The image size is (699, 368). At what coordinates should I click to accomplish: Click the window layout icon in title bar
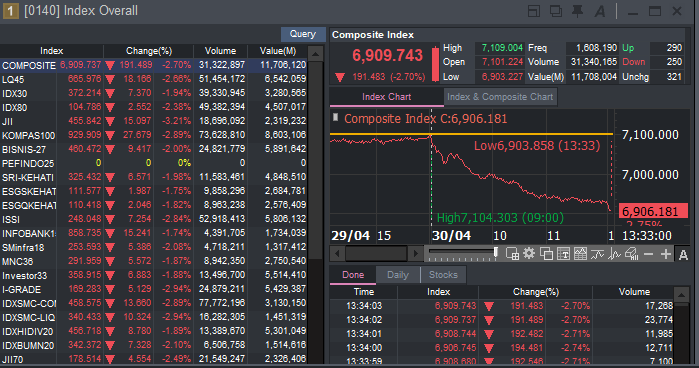534,11
